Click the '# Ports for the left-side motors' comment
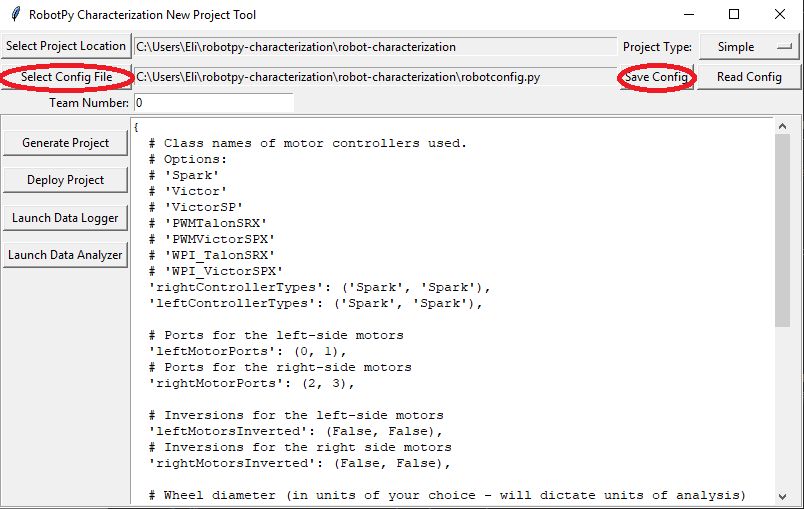The image size is (804, 509). click(276, 335)
